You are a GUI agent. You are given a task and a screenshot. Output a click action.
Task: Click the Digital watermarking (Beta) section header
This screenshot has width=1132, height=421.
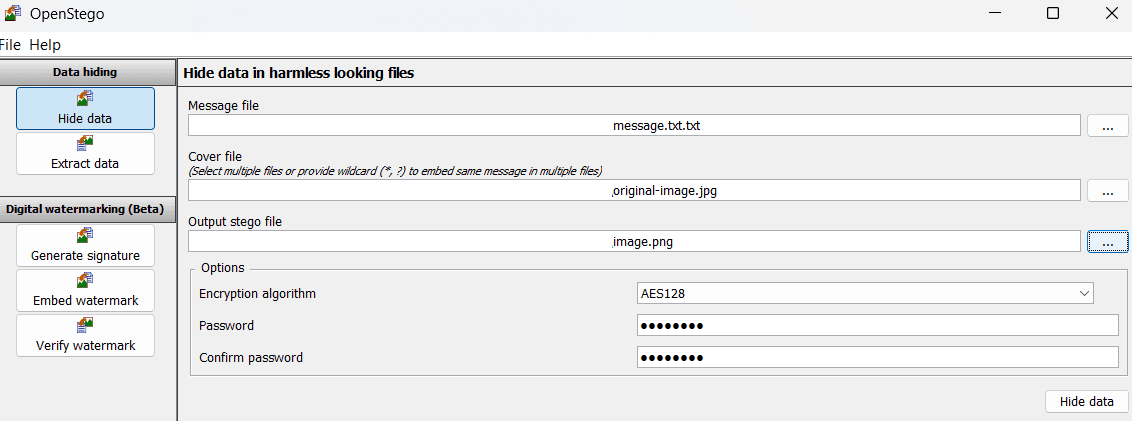pyautogui.click(x=85, y=209)
